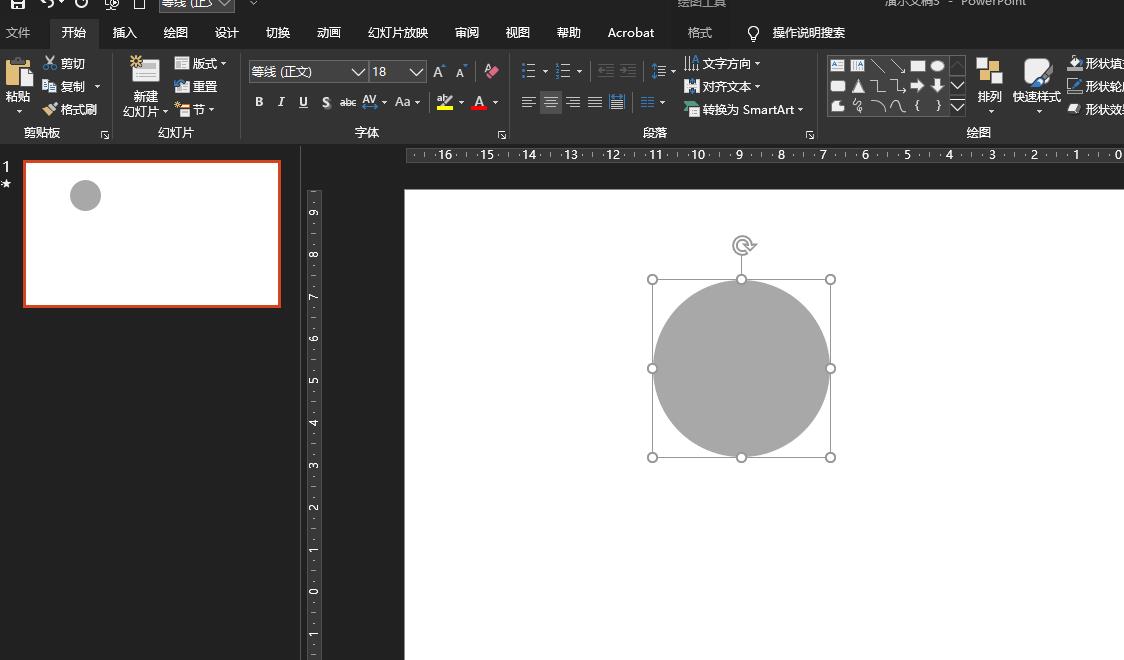Click the Increase Font Size icon
The image size is (1124, 660).
tap(439, 71)
